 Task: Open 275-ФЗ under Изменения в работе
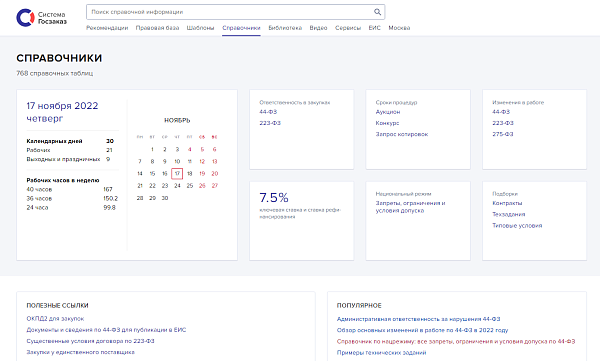click(x=503, y=134)
